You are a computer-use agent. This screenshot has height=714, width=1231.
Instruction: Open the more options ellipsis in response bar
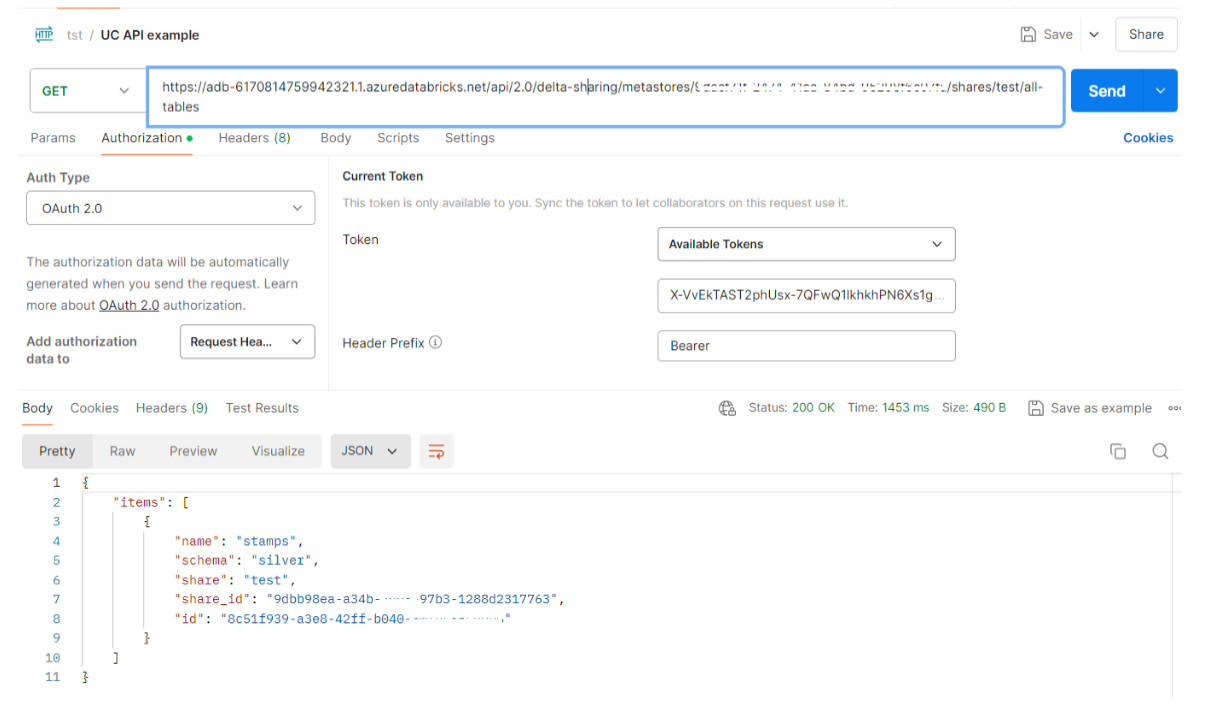pyautogui.click(x=1174, y=408)
